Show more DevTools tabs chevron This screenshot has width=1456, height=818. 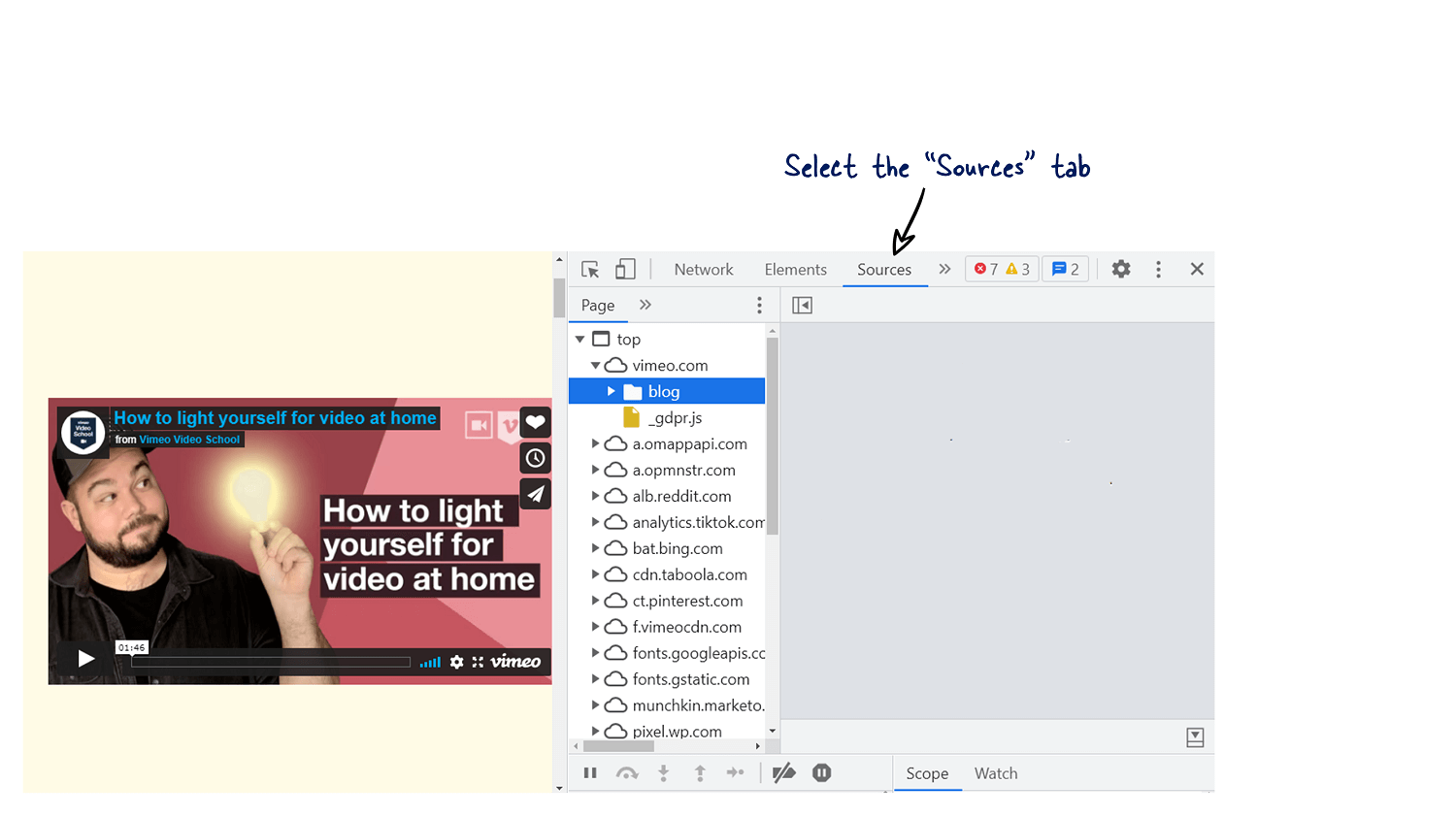pyautogui.click(x=944, y=269)
